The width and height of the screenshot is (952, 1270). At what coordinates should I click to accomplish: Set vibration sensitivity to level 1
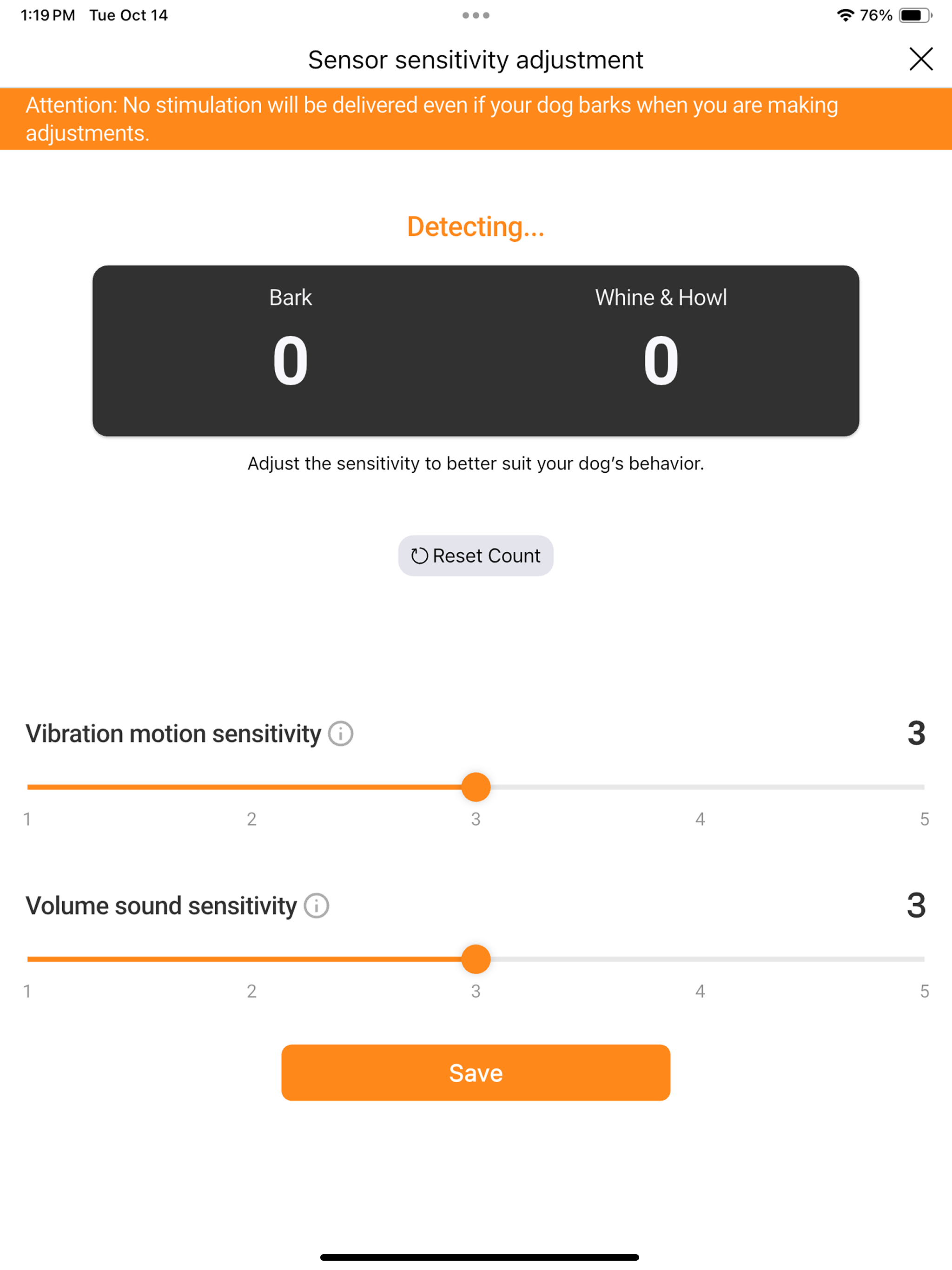[27, 787]
